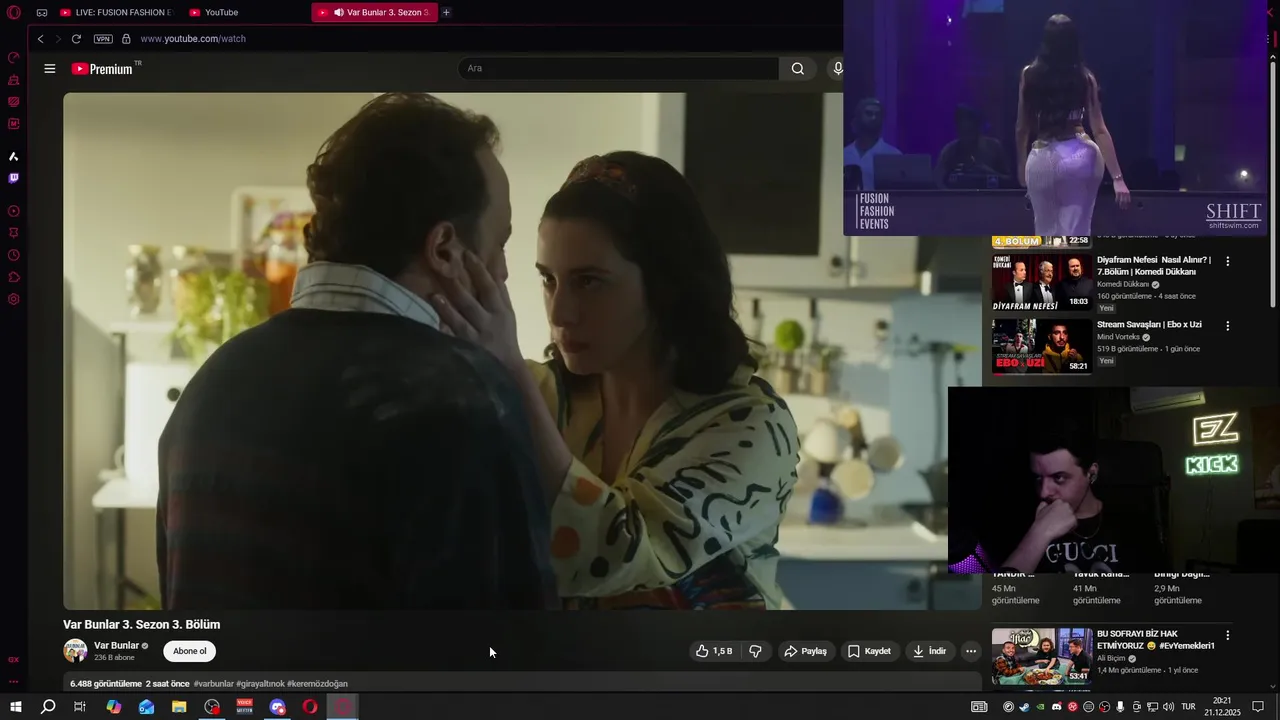Open the Player icon in sidebar

[x=14, y=211]
